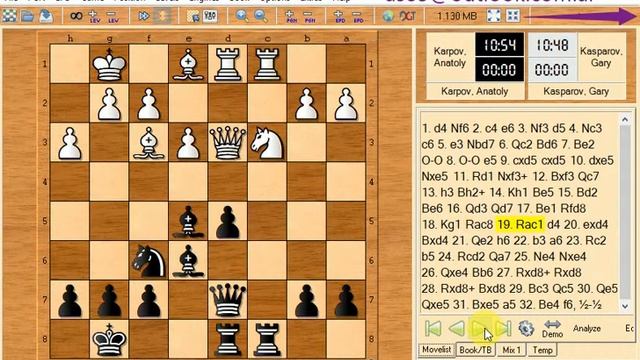Click the 1.130 MB memory indicator
The width and height of the screenshot is (640, 360).
[x=457, y=16]
